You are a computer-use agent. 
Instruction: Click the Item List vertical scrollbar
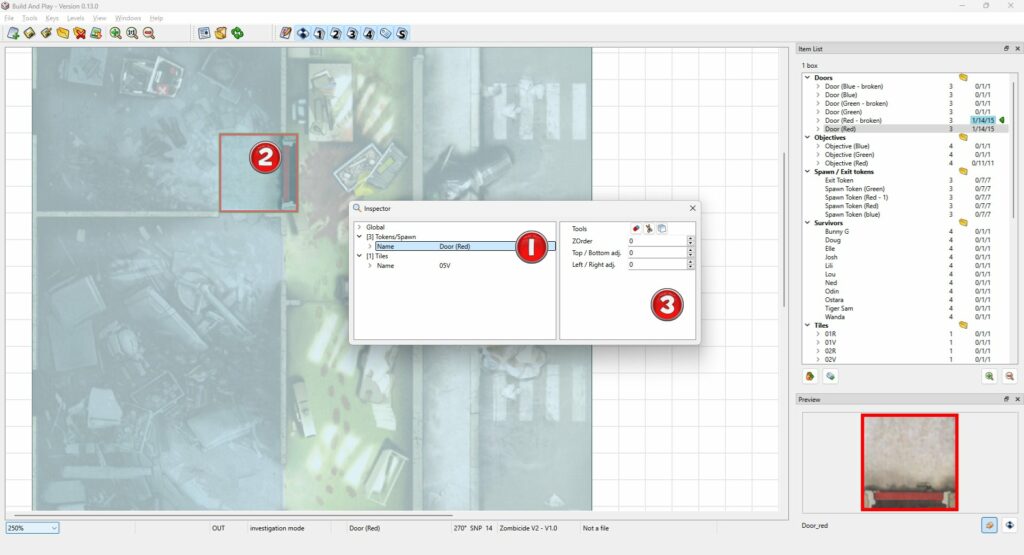(1013, 148)
